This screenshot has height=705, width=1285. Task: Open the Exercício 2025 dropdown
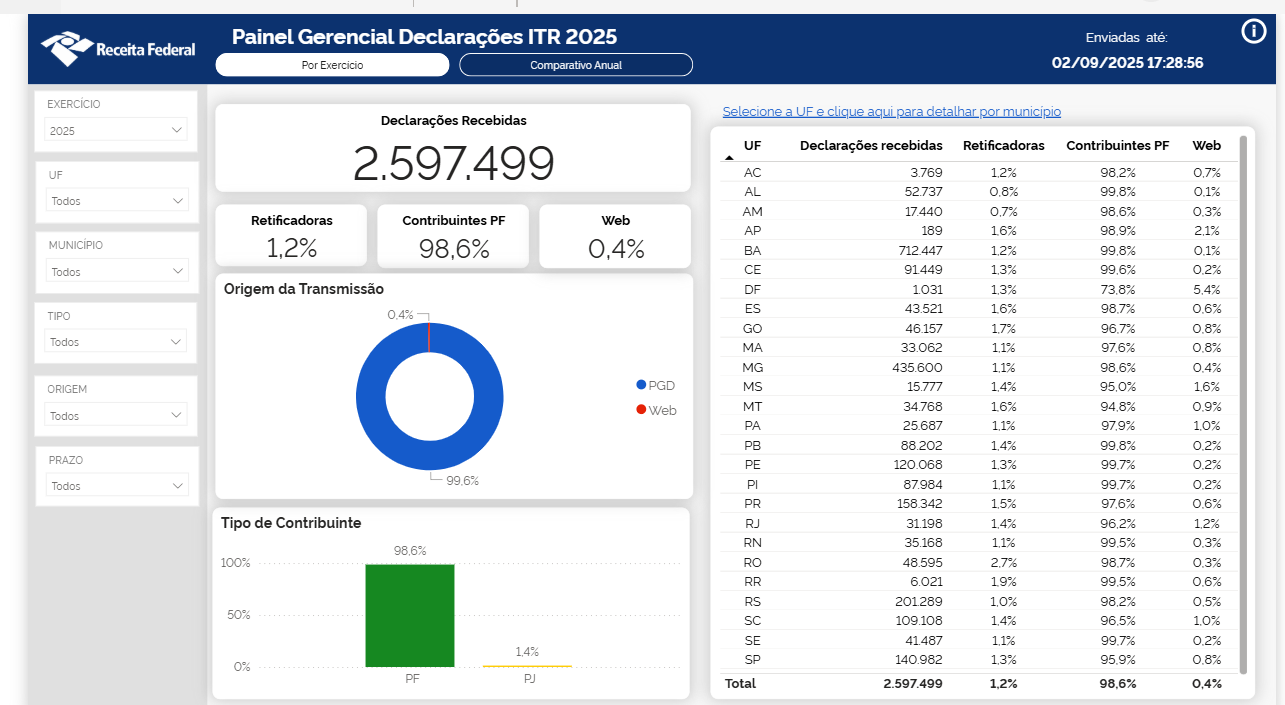click(x=116, y=130)
